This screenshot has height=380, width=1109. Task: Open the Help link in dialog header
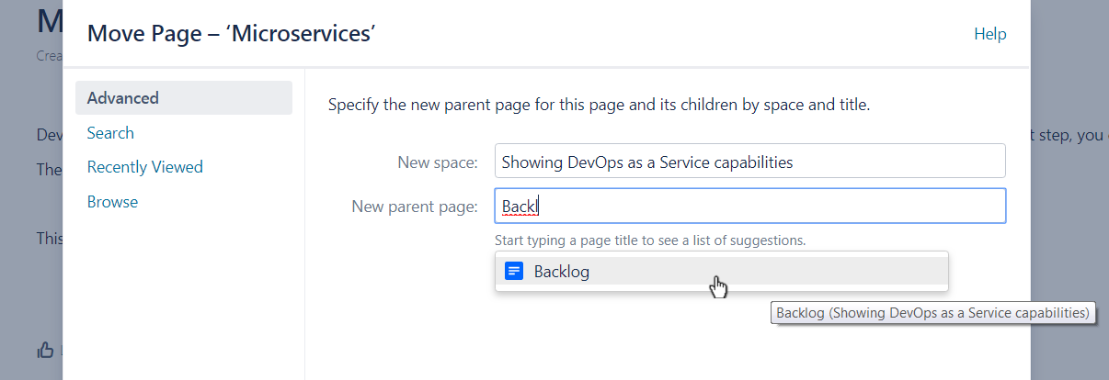(990, 34)
